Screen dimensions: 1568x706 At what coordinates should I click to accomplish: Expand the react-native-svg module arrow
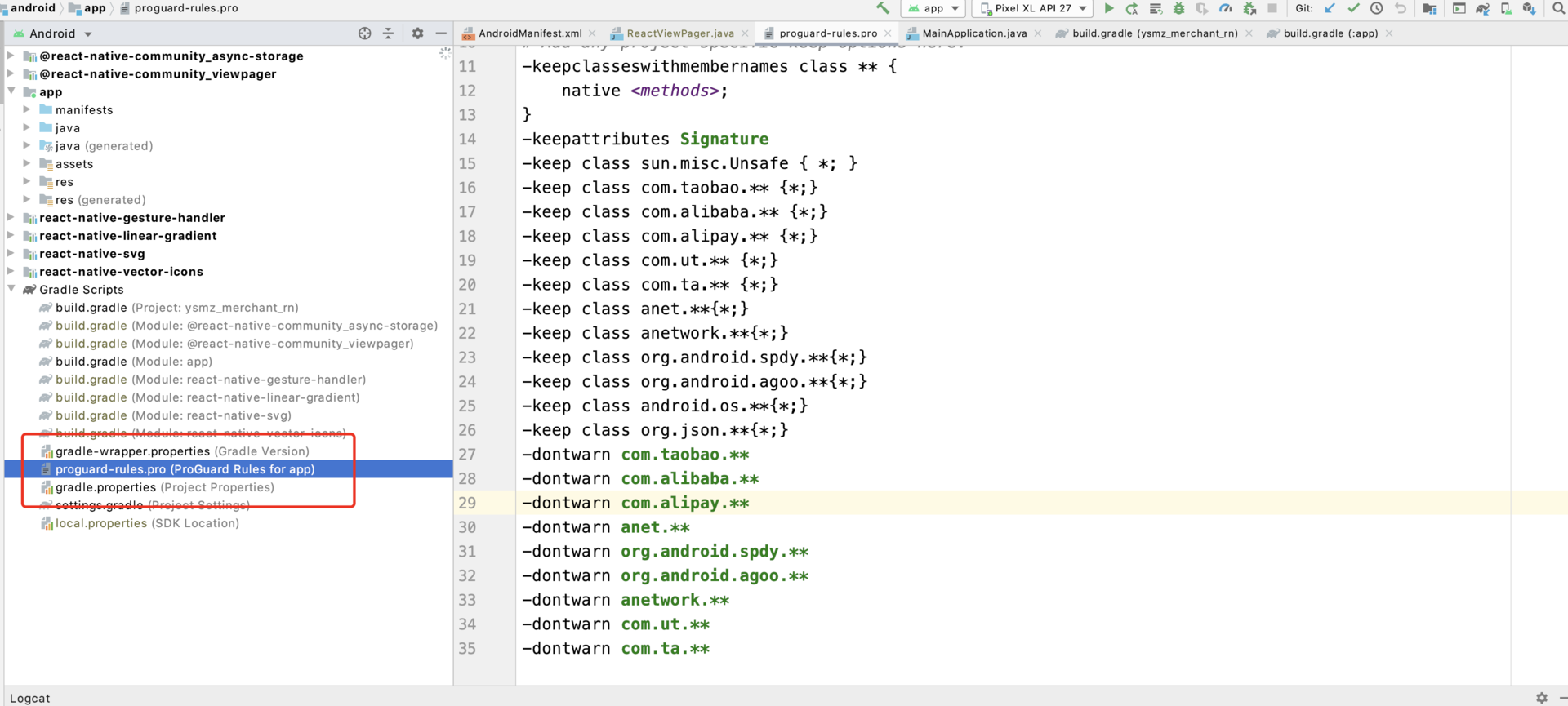(x=11, y=253)
